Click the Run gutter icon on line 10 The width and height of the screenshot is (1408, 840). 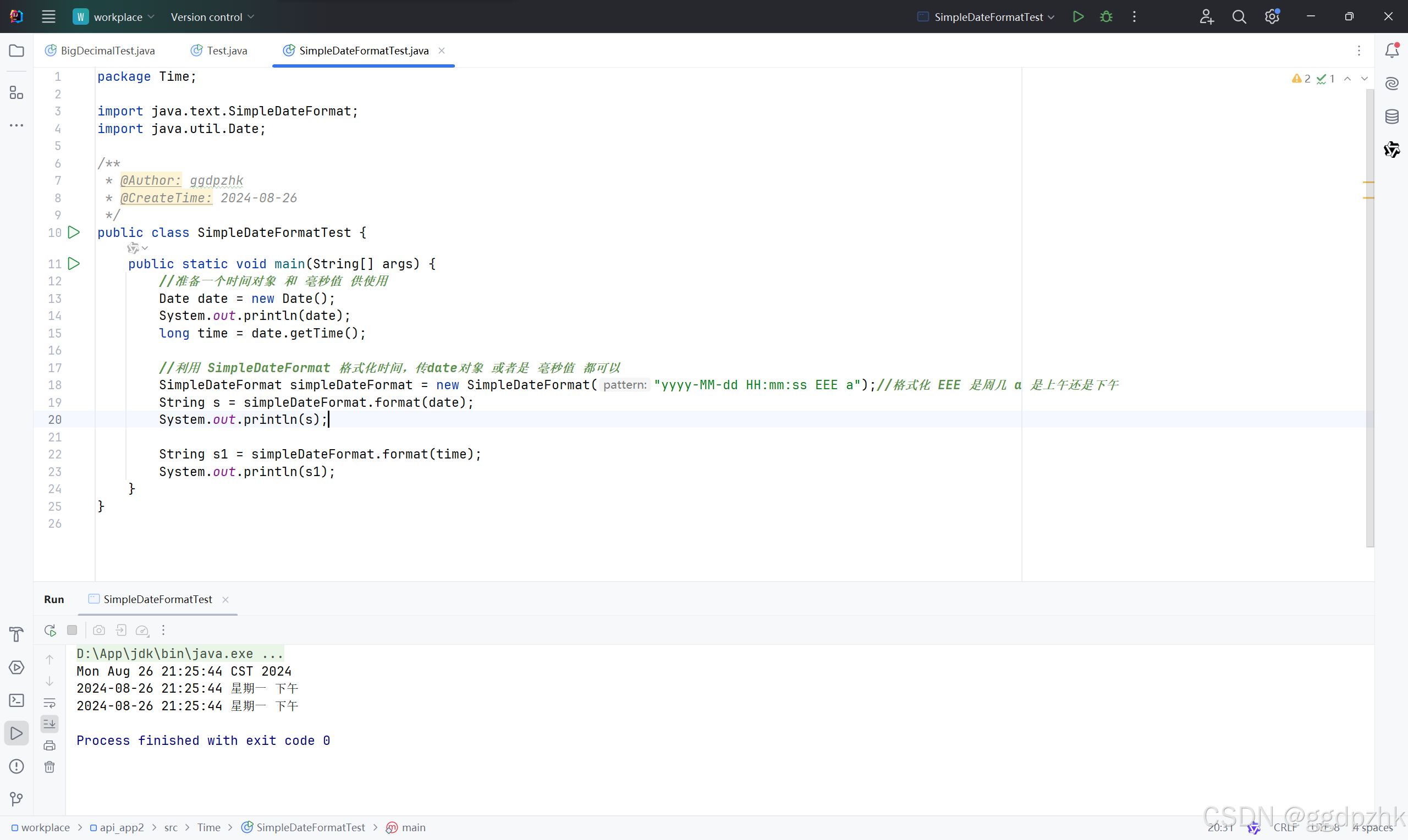(x=74, y=233)
